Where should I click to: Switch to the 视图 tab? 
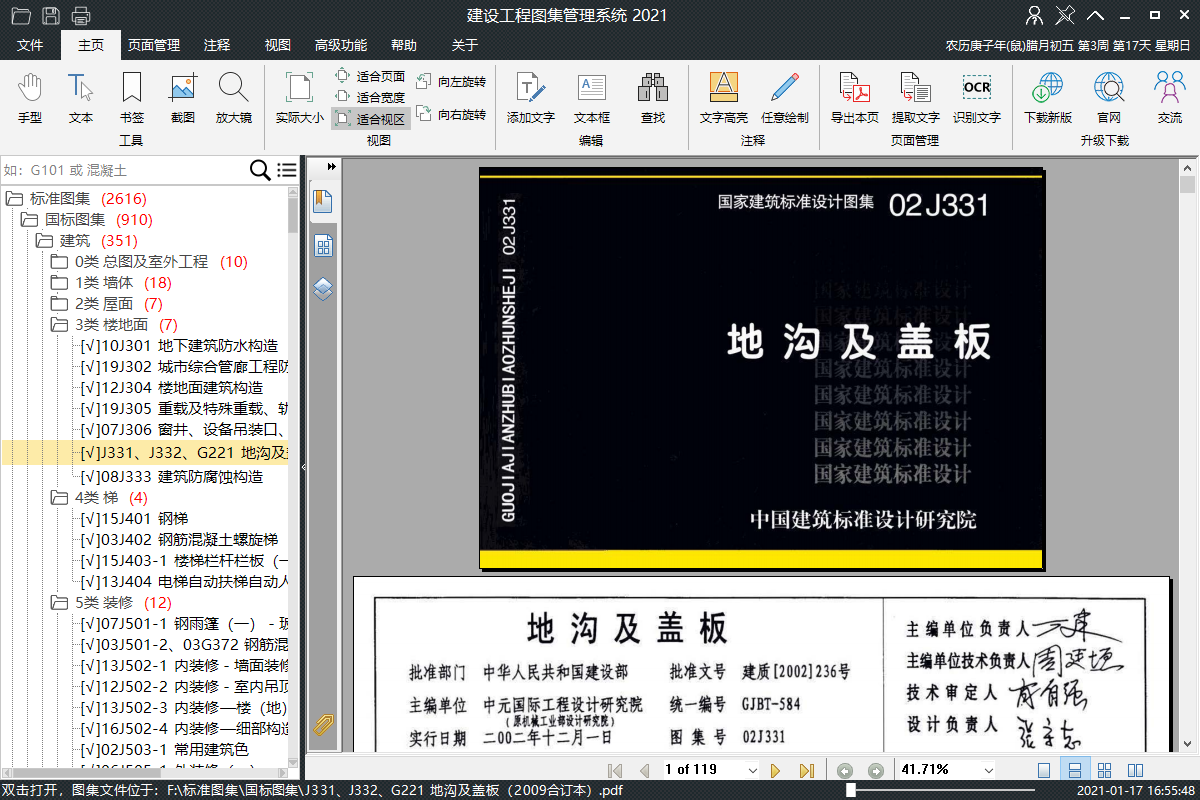click(x=277, y=45)
